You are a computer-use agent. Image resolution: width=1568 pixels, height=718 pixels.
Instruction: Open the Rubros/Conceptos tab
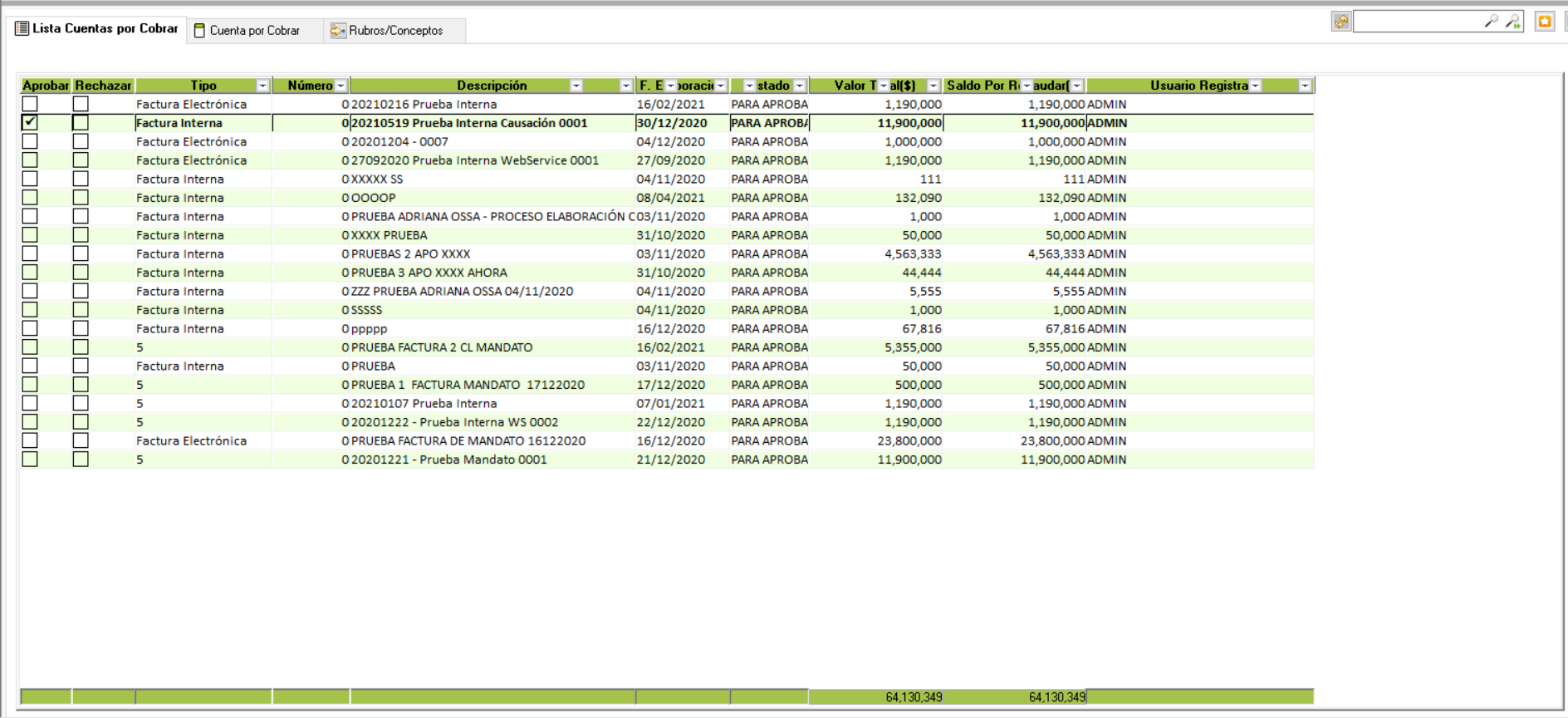395,31
